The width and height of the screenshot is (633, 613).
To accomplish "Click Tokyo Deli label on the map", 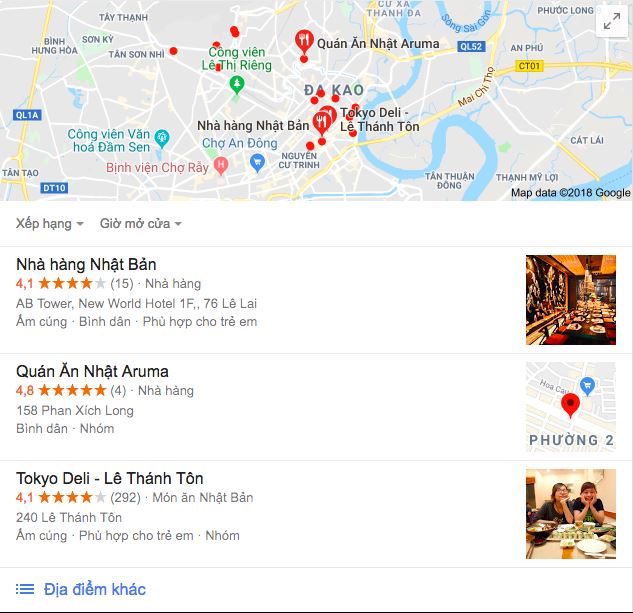I will (379, 120).
